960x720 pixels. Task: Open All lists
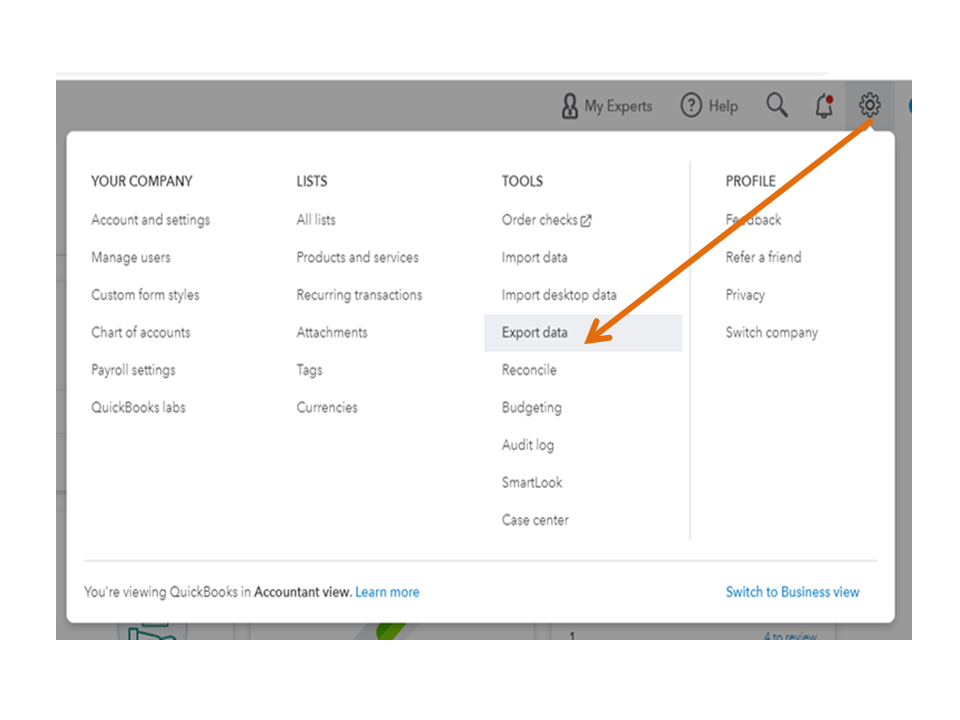[x=316, y=220]
